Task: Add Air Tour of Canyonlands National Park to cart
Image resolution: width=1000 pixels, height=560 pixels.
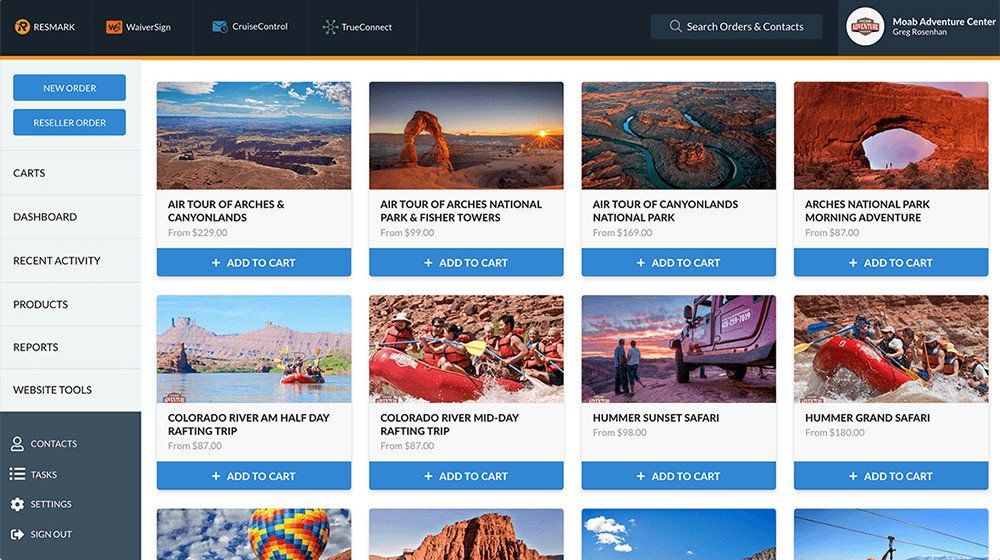Action: coord(679,262)
